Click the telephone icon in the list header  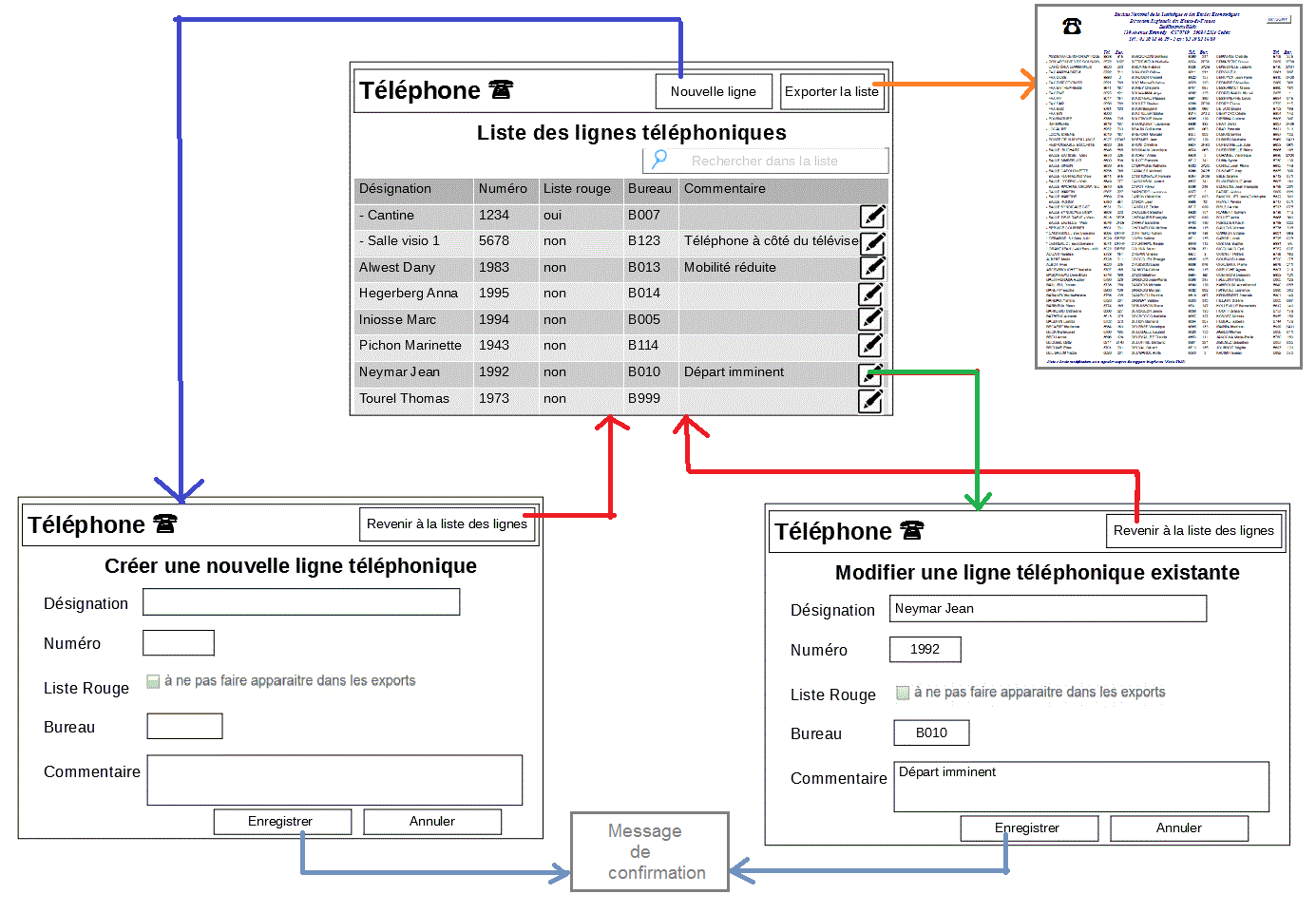[501, 89]
